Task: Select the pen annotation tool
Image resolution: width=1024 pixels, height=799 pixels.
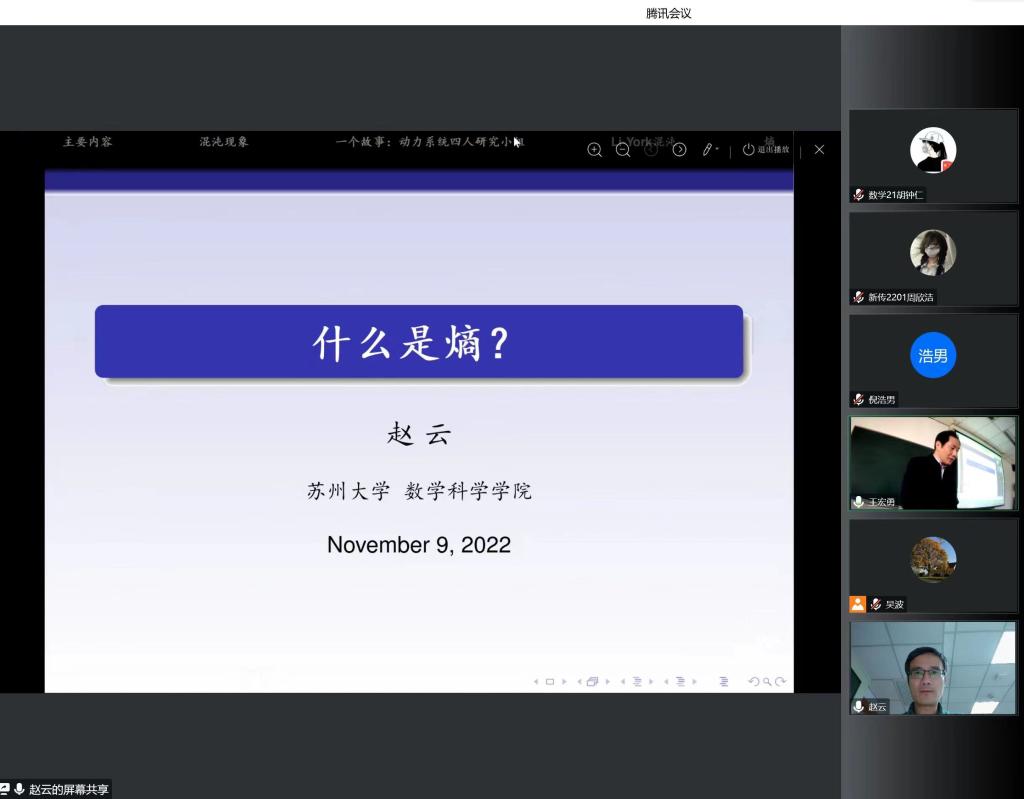Action: (x=707, y=148)
